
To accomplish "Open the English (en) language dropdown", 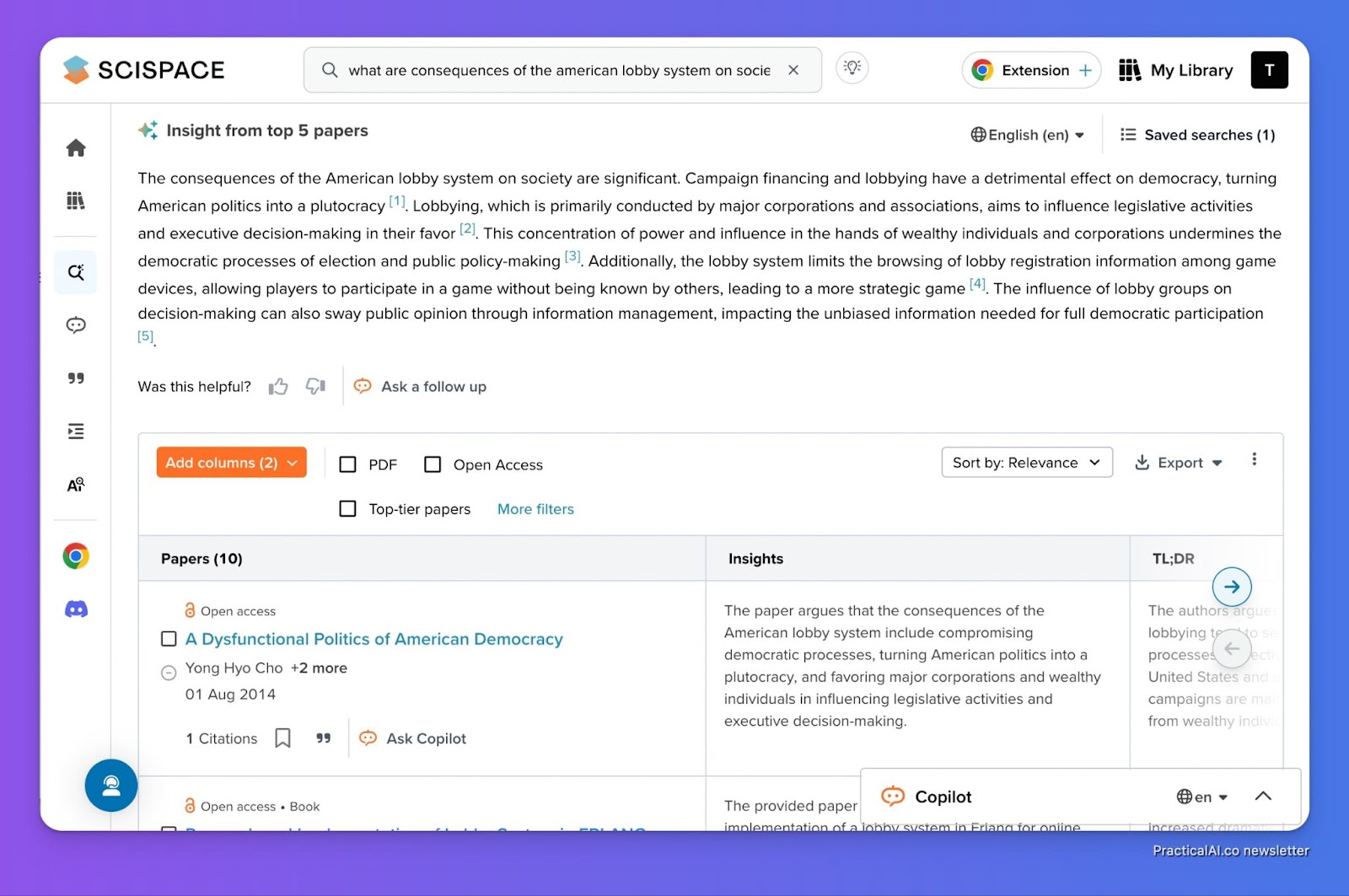I will tap(1027, 135).
